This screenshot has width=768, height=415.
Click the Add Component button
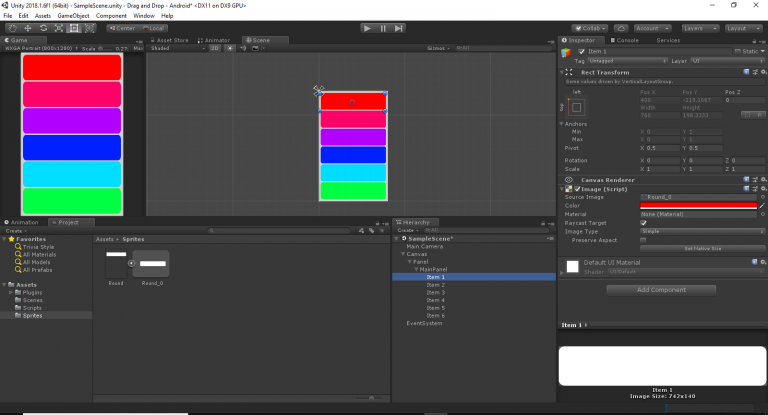click(661, 290)
